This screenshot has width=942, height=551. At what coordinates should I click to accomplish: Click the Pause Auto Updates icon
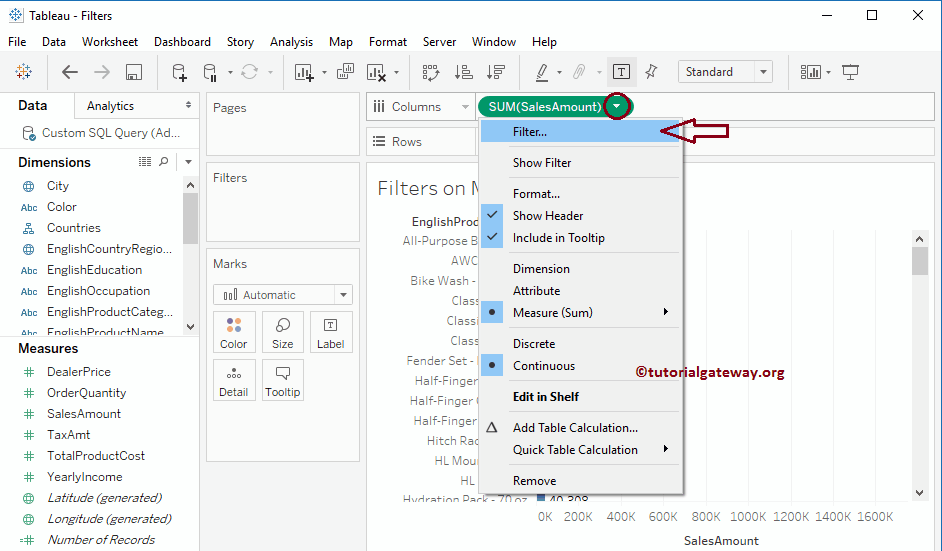[x=210, y=72]
